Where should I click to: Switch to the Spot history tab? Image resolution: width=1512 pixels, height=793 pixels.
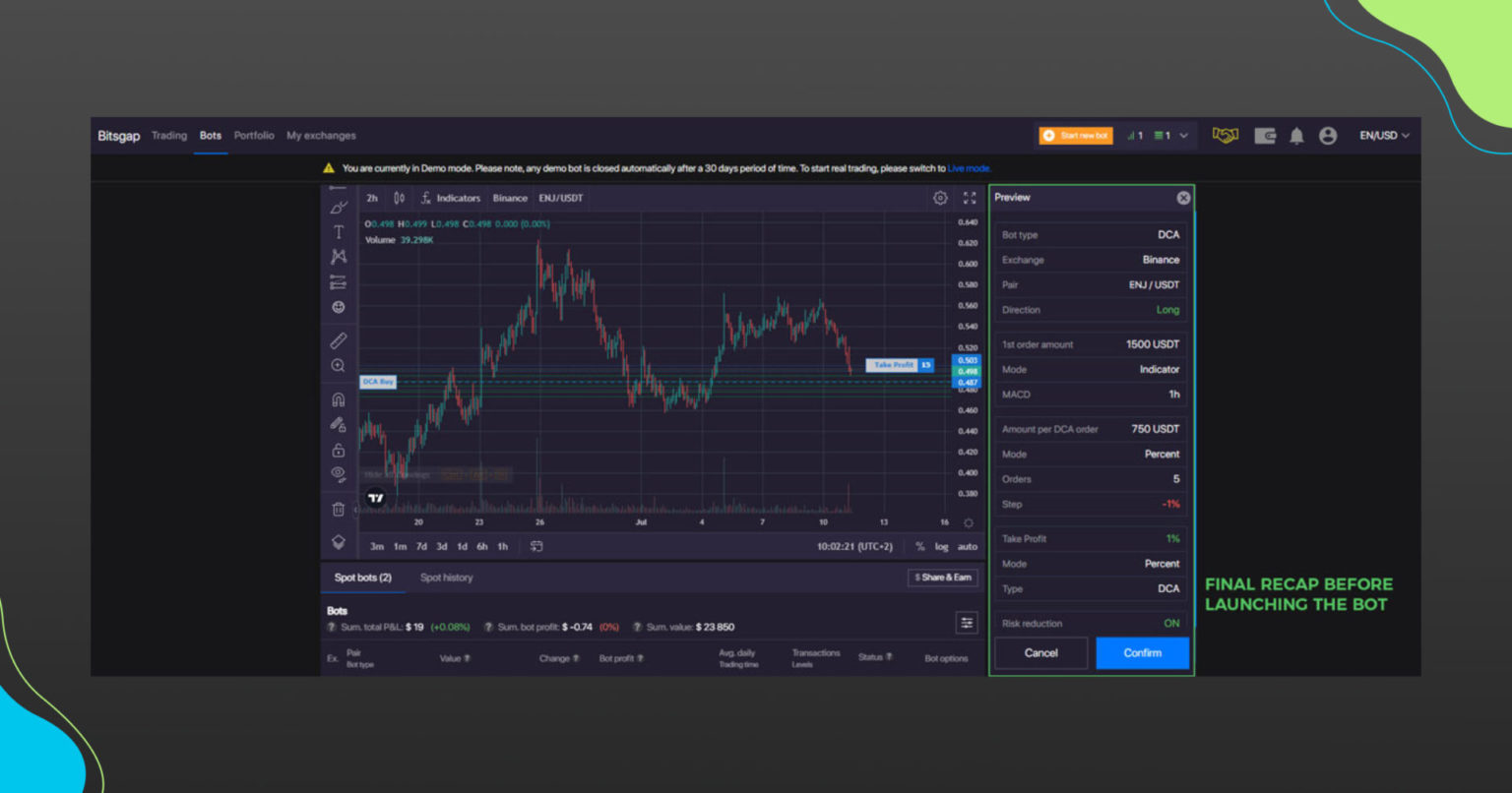click(x=446, y=578)
